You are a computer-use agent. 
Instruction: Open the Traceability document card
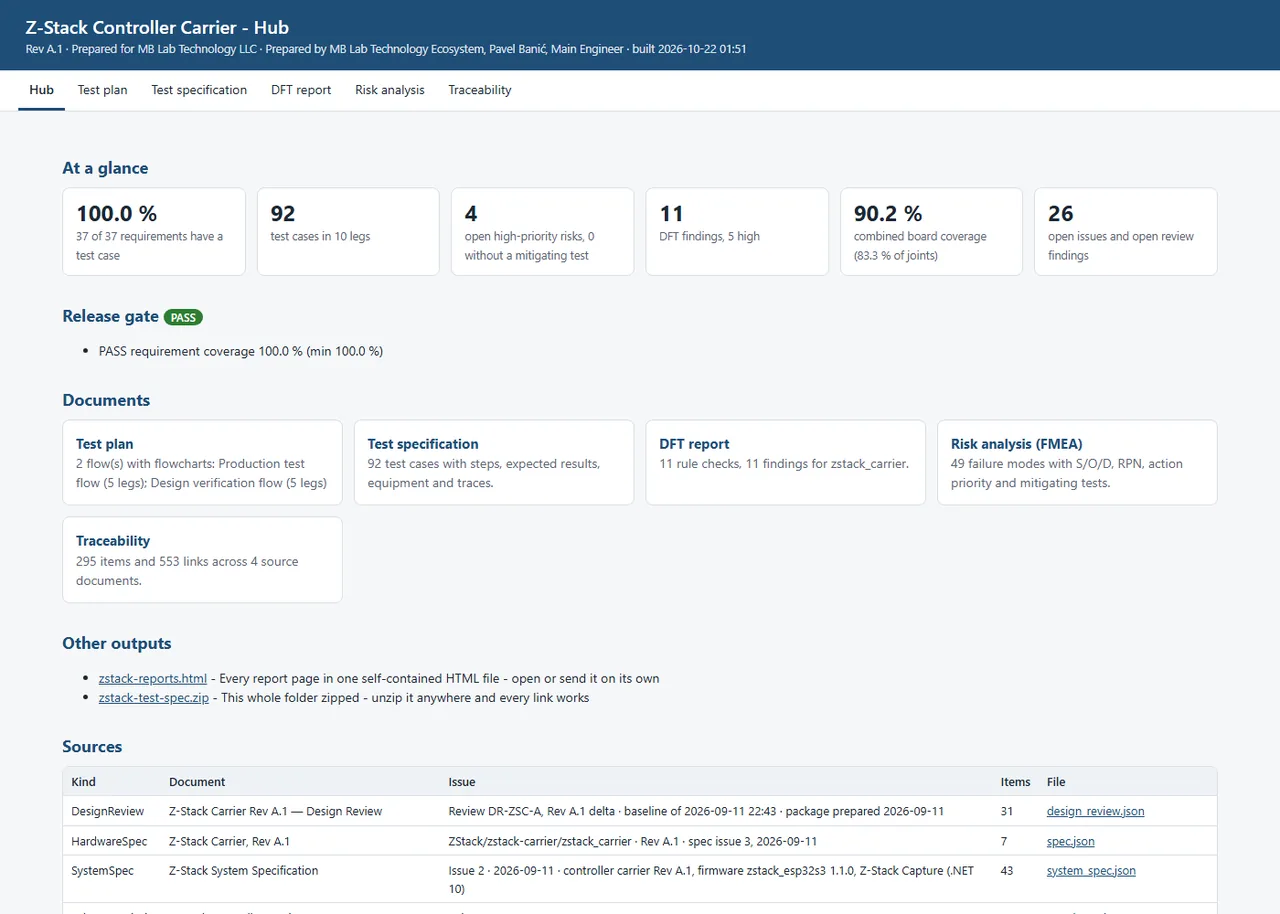pos(202,560)
